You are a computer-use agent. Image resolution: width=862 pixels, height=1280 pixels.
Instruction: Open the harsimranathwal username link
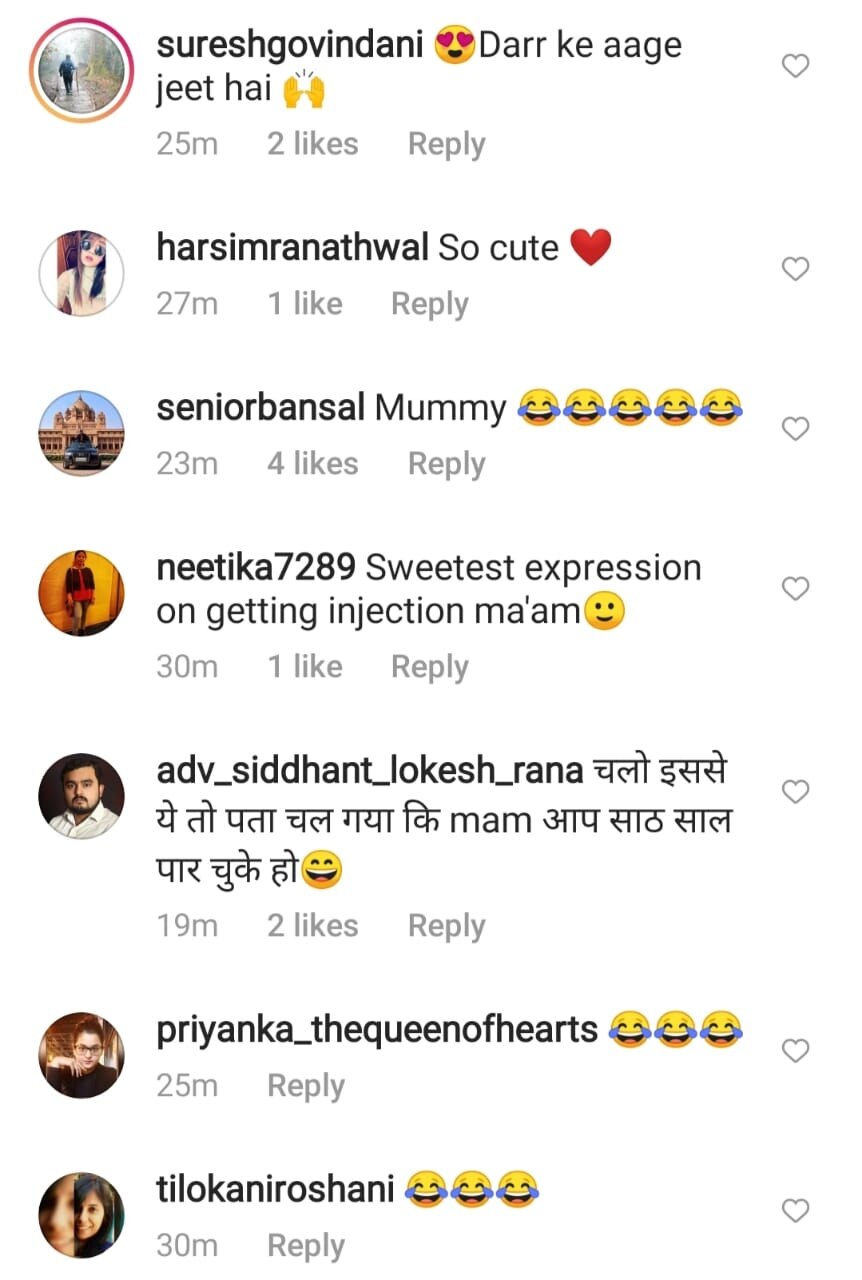tap(292, 247)
